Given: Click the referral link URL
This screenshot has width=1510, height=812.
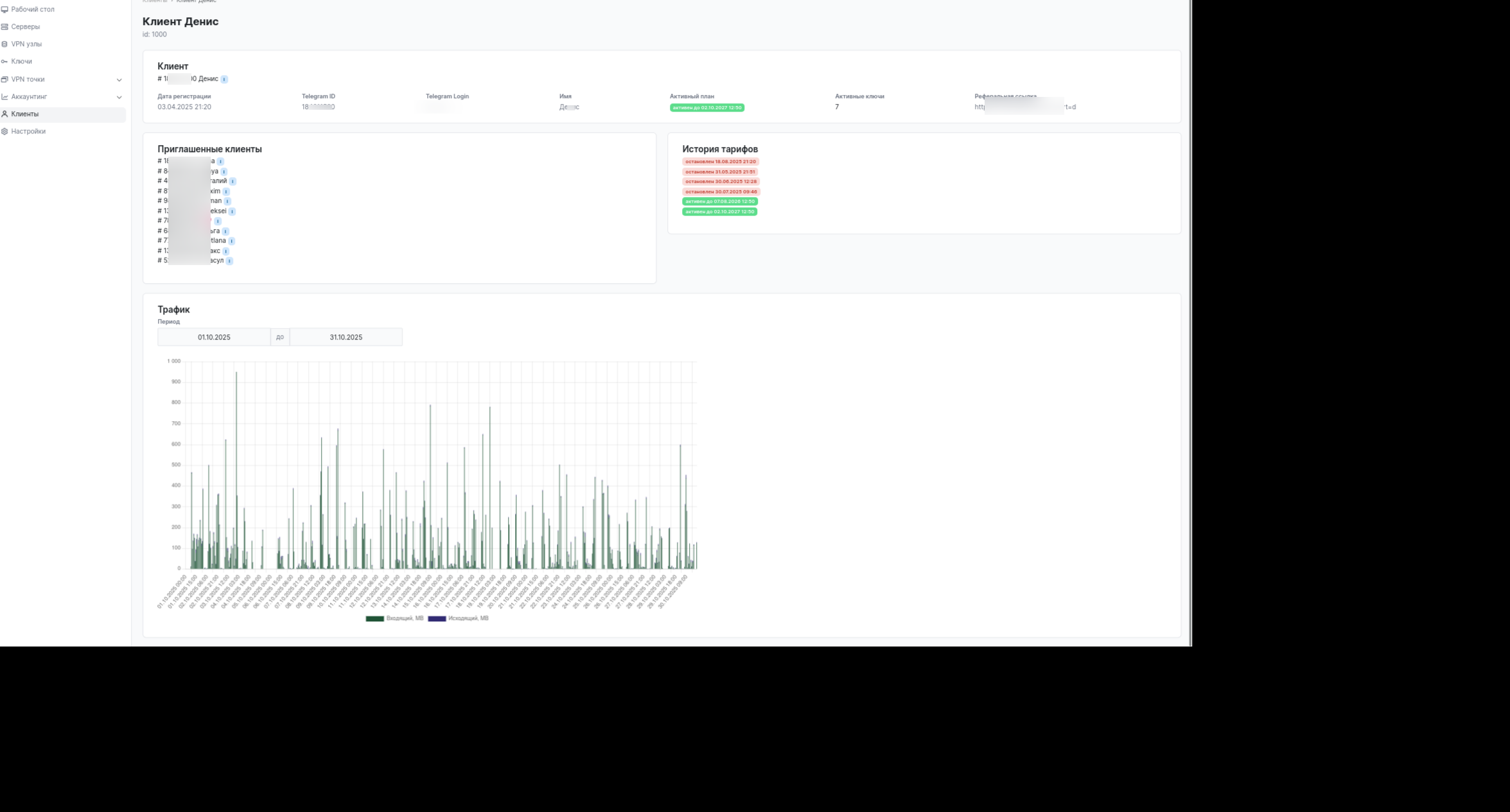Looking at the screenshot, I should pyautogui.click(x=1024, y=107).
